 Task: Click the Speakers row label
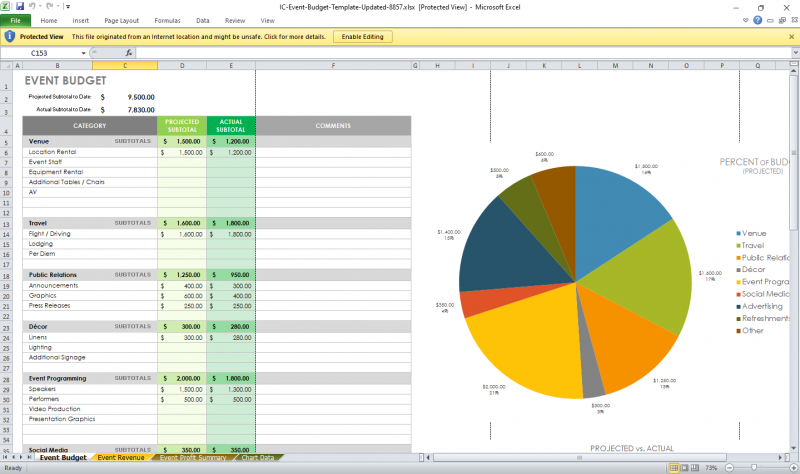point(42,389)
